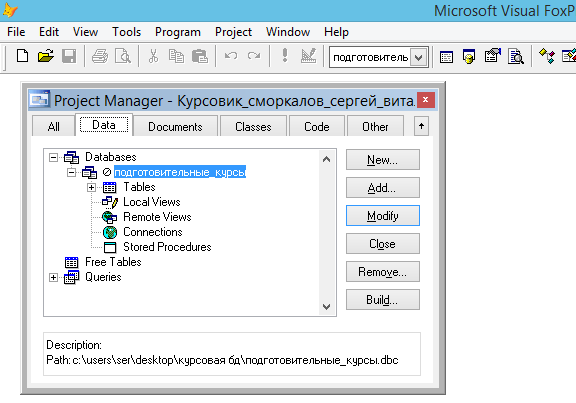This screenshot has height=403, width=576.
Task: Open the File menu
Action: click(16, 32)
